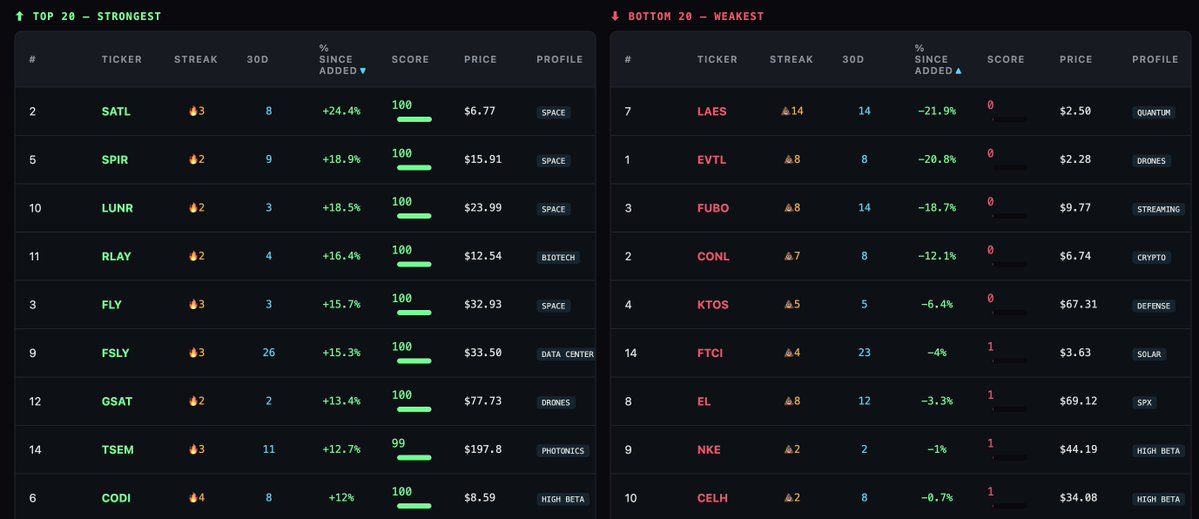Click the $44.19 price for NKE
Viewport: 1199px width, 519px height.
tap(1078, 449)
